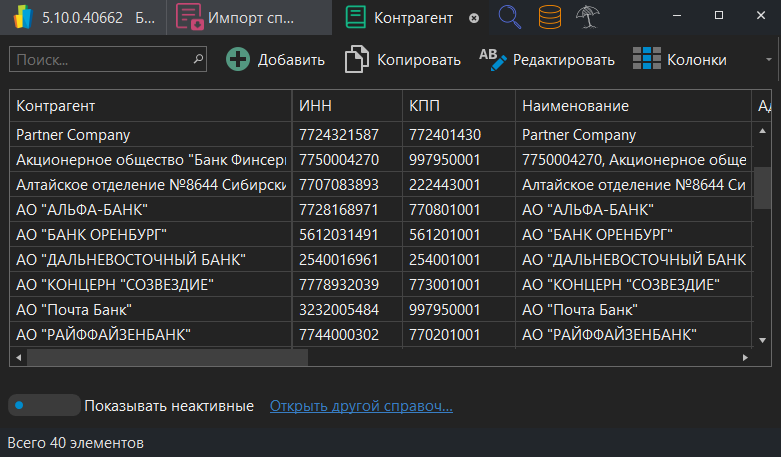Click the search magnifier inside Поиск field
This screenshot has width=781, height=457.
point(198,59)
